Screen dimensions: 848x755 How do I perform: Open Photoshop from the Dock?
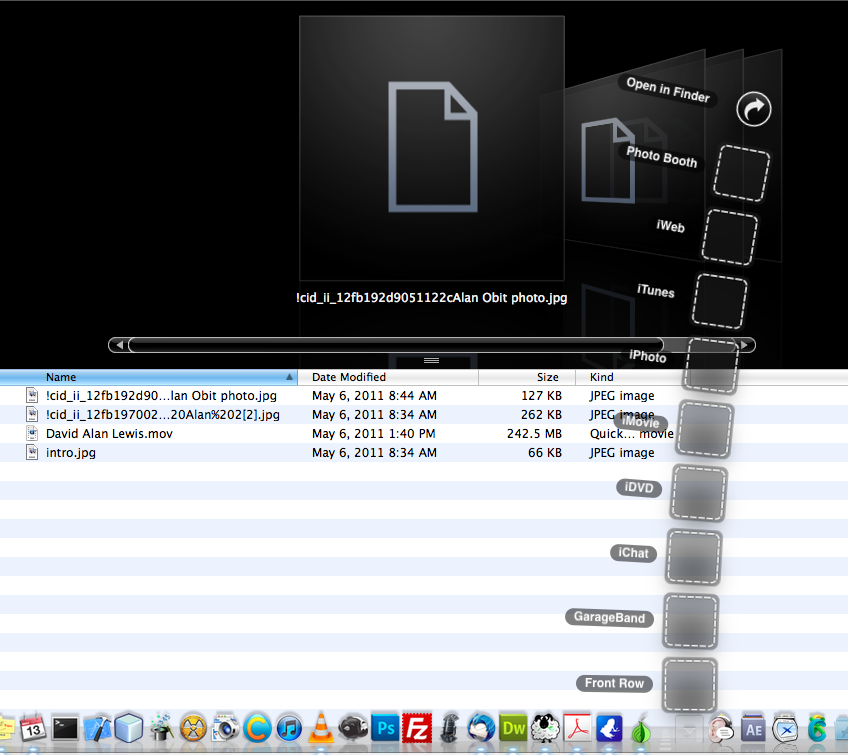pos(385,728)
